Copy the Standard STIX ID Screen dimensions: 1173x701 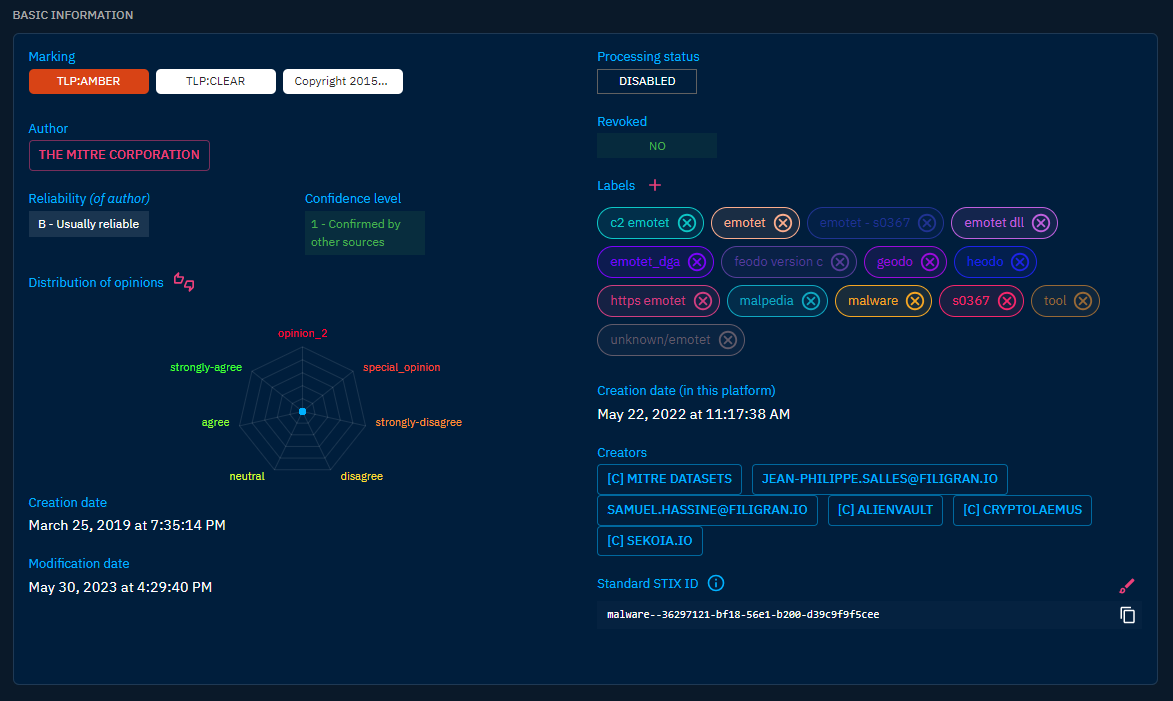tap(1127, 615)
